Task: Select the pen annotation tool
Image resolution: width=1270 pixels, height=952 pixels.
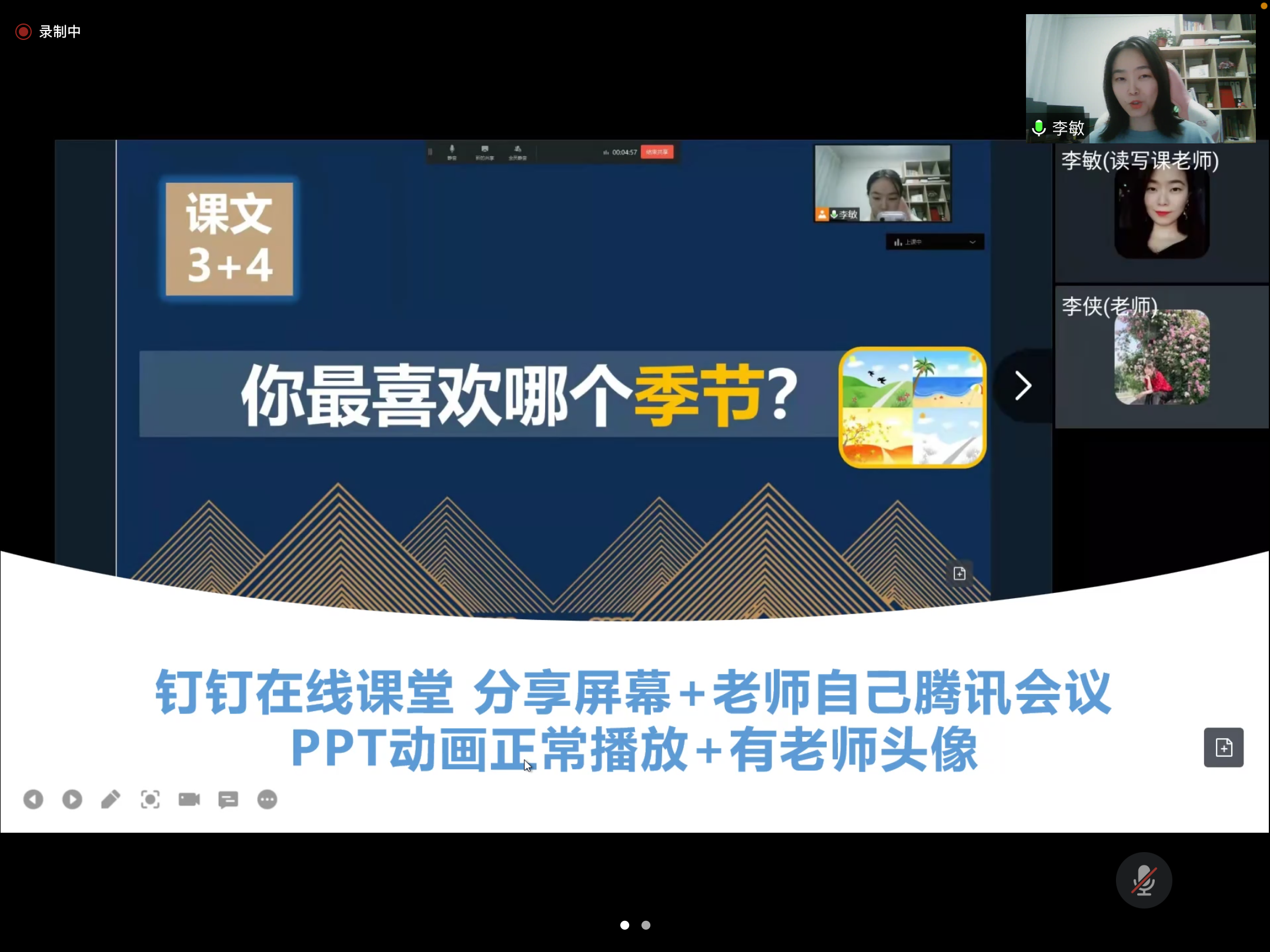Action: pos(111,800)
